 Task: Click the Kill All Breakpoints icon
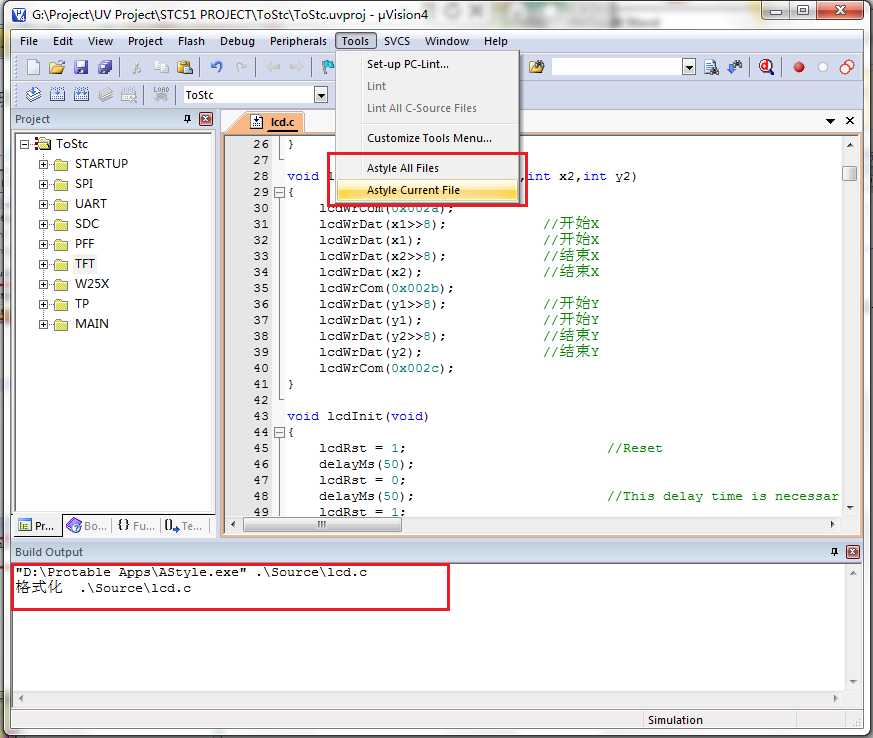point(847,67)
